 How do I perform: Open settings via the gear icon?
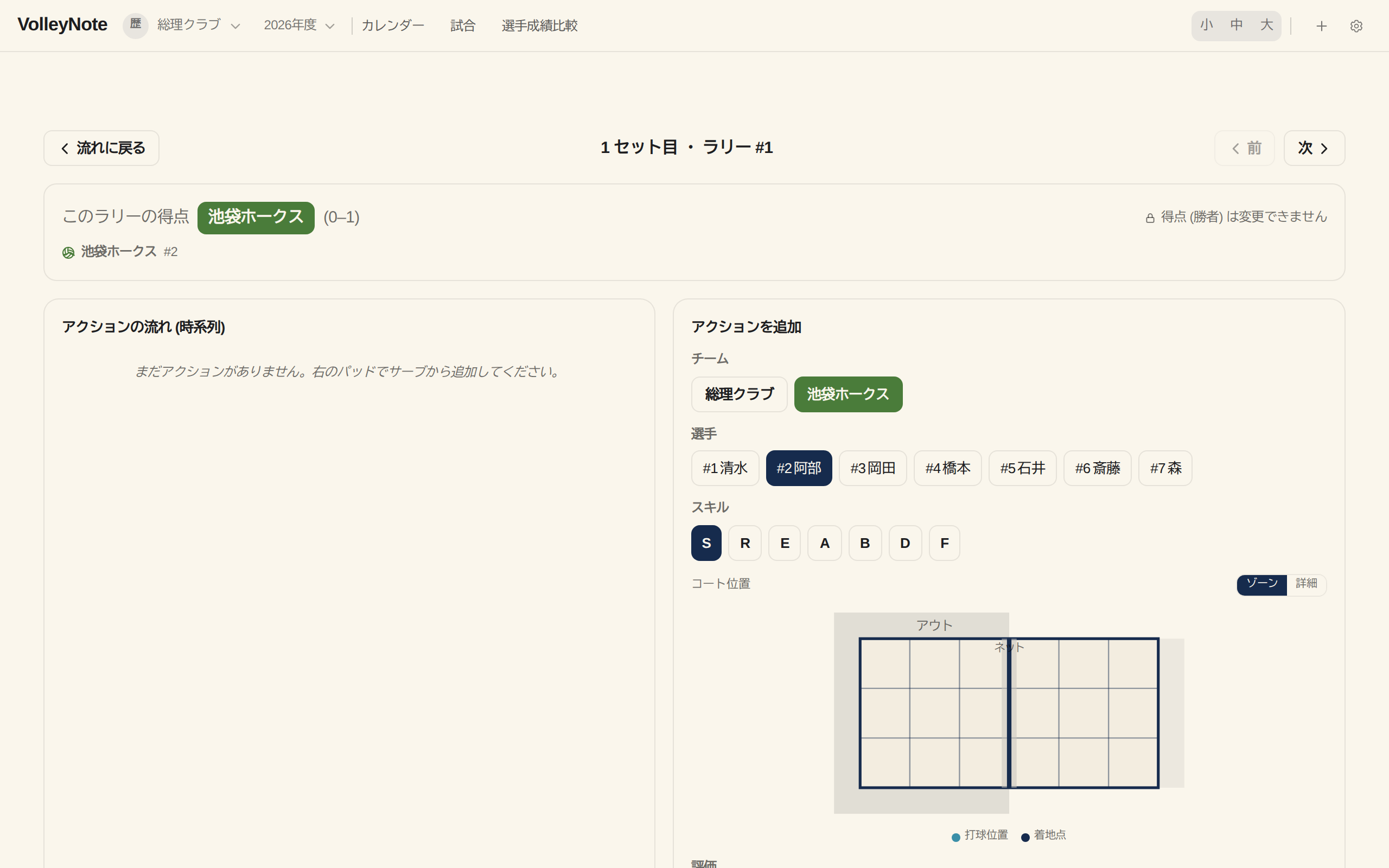pos(1356,26)
